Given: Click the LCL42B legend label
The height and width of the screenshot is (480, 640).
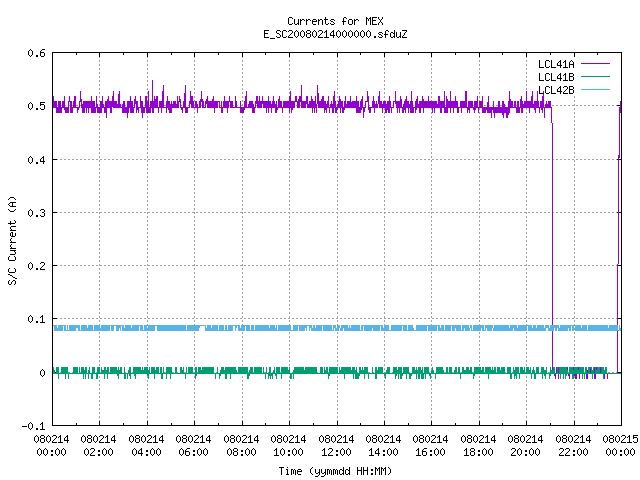Looking at the screenshot, I should click(x=556, y=90).
